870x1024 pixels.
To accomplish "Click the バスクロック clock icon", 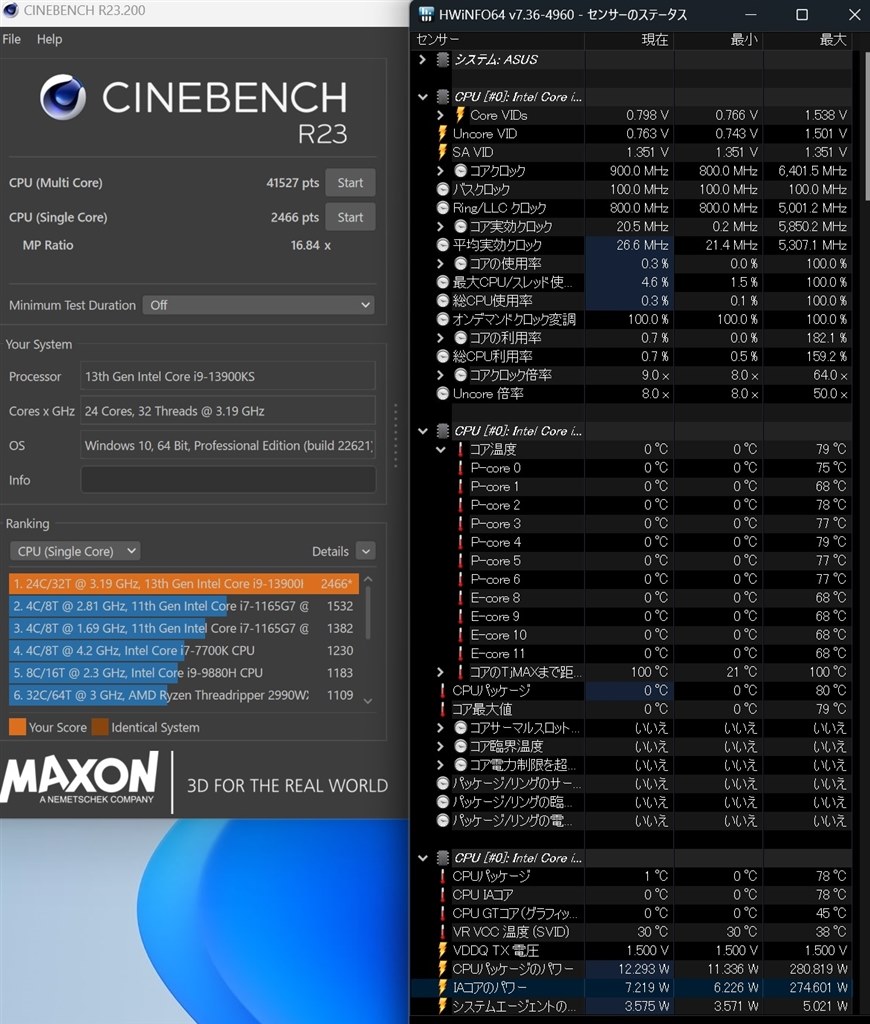I will coord(443,189).
